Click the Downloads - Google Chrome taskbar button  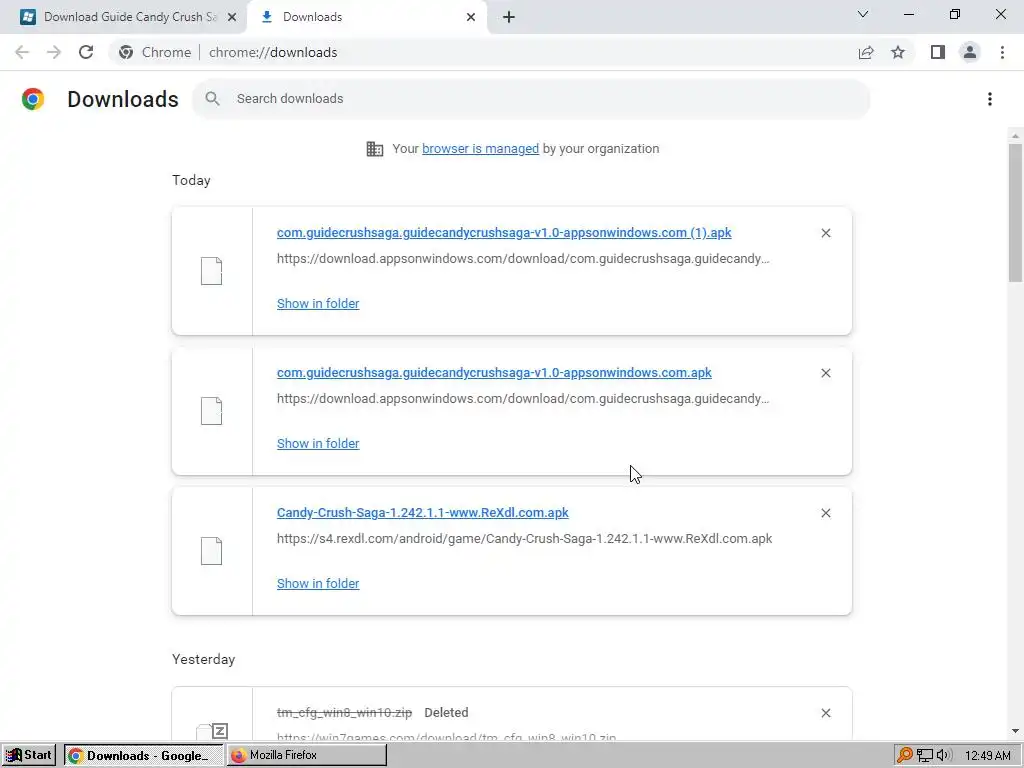pyautogui.click(x=143, y=756)
